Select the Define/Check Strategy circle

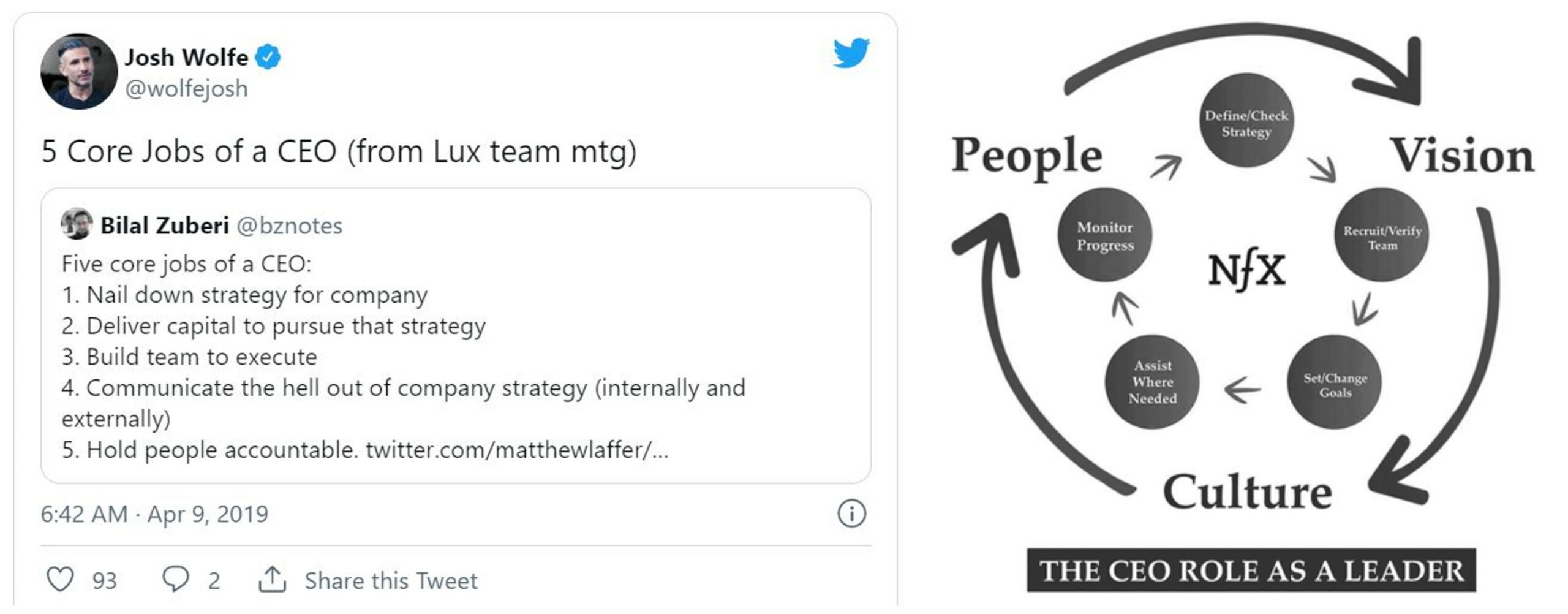click(x=1246, y=120)
